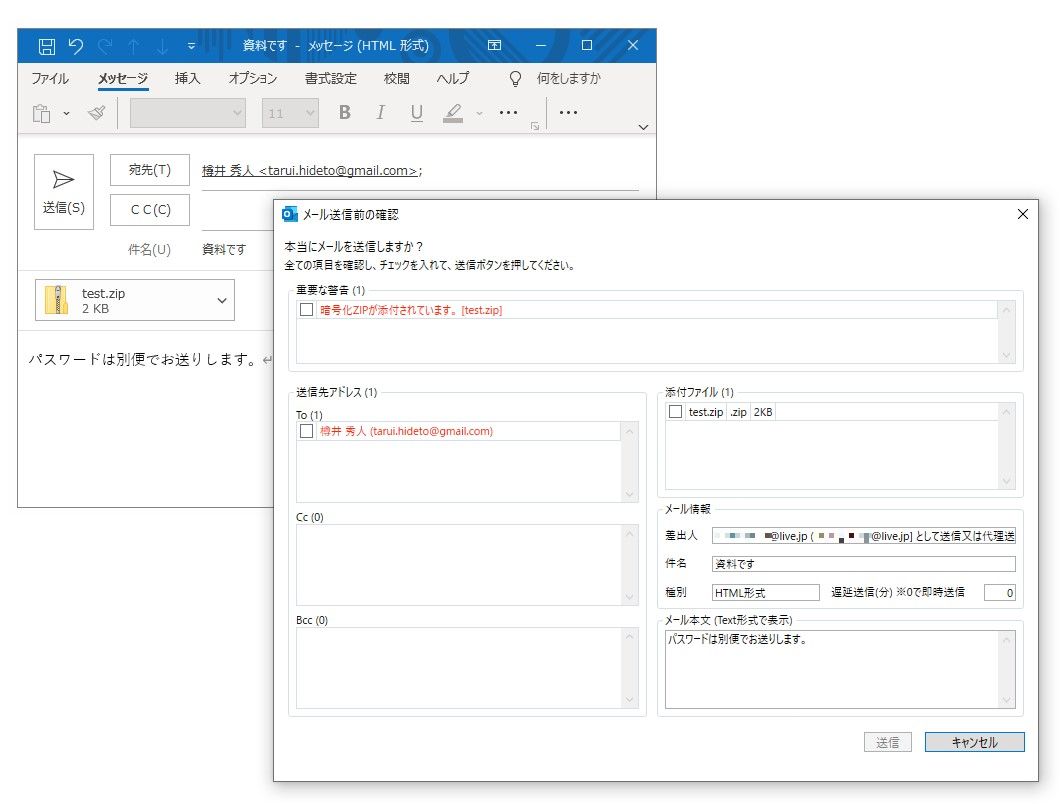Select the 校閲 ribbon tab
The height and width of the screenshot is (804, 1063).
click(397, 79)
